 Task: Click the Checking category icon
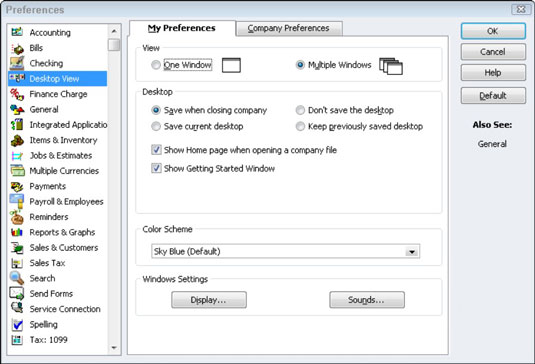17,63
